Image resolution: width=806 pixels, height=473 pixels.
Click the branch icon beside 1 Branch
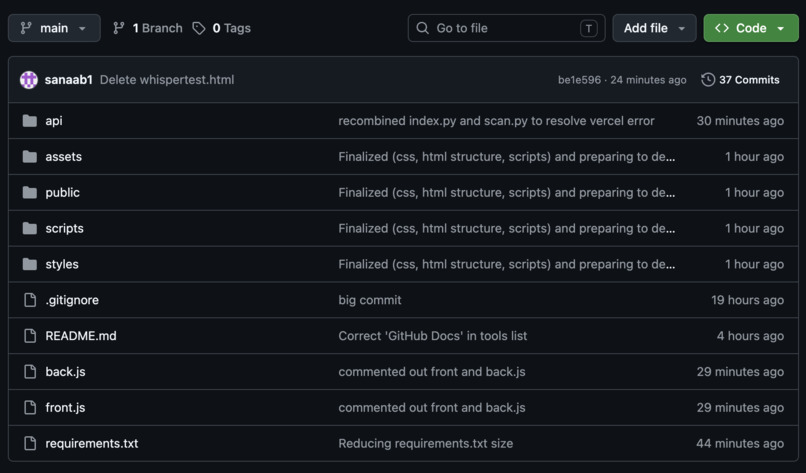coord(119,28)
